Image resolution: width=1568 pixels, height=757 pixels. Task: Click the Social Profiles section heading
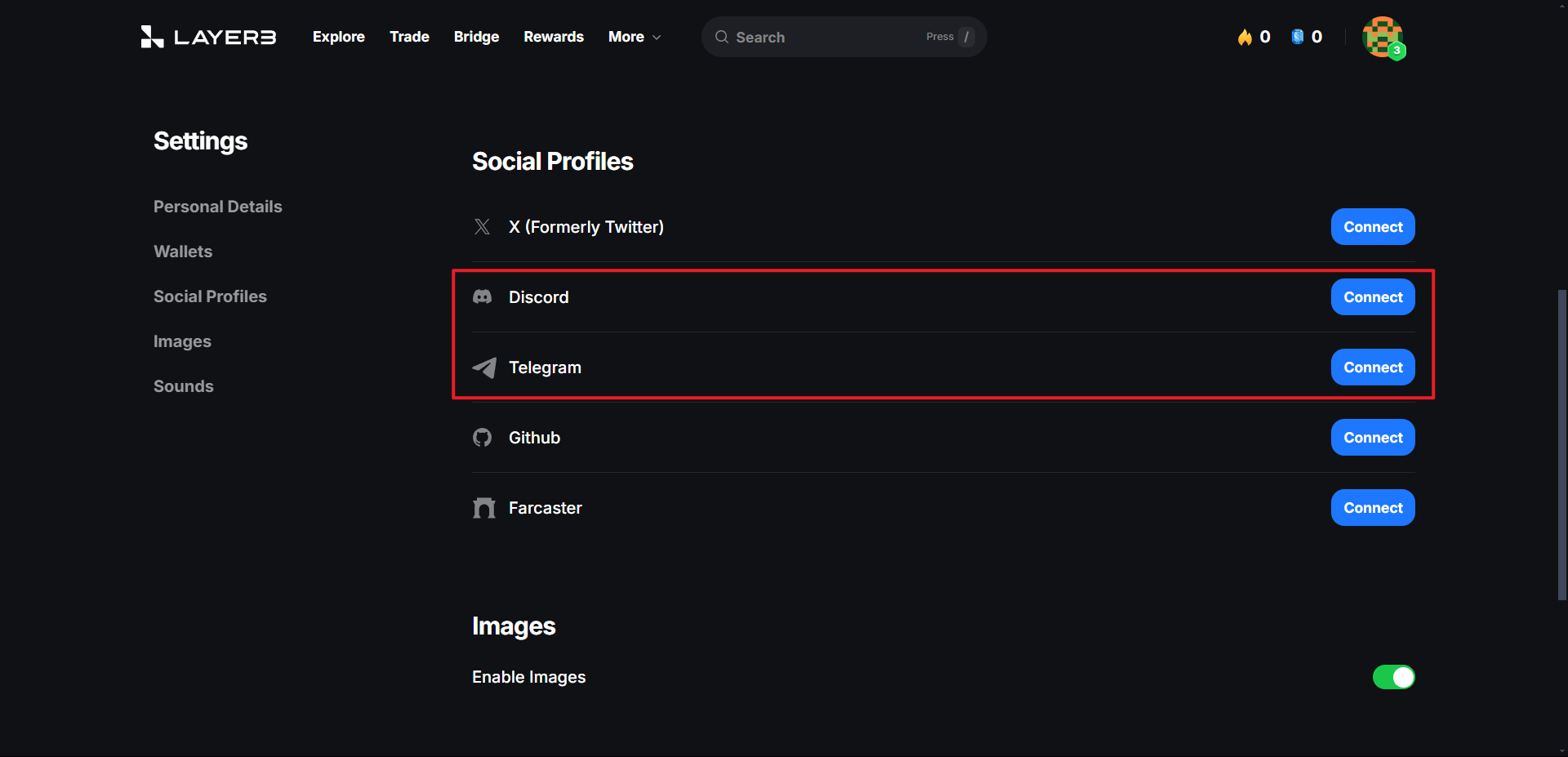[553, 162]
